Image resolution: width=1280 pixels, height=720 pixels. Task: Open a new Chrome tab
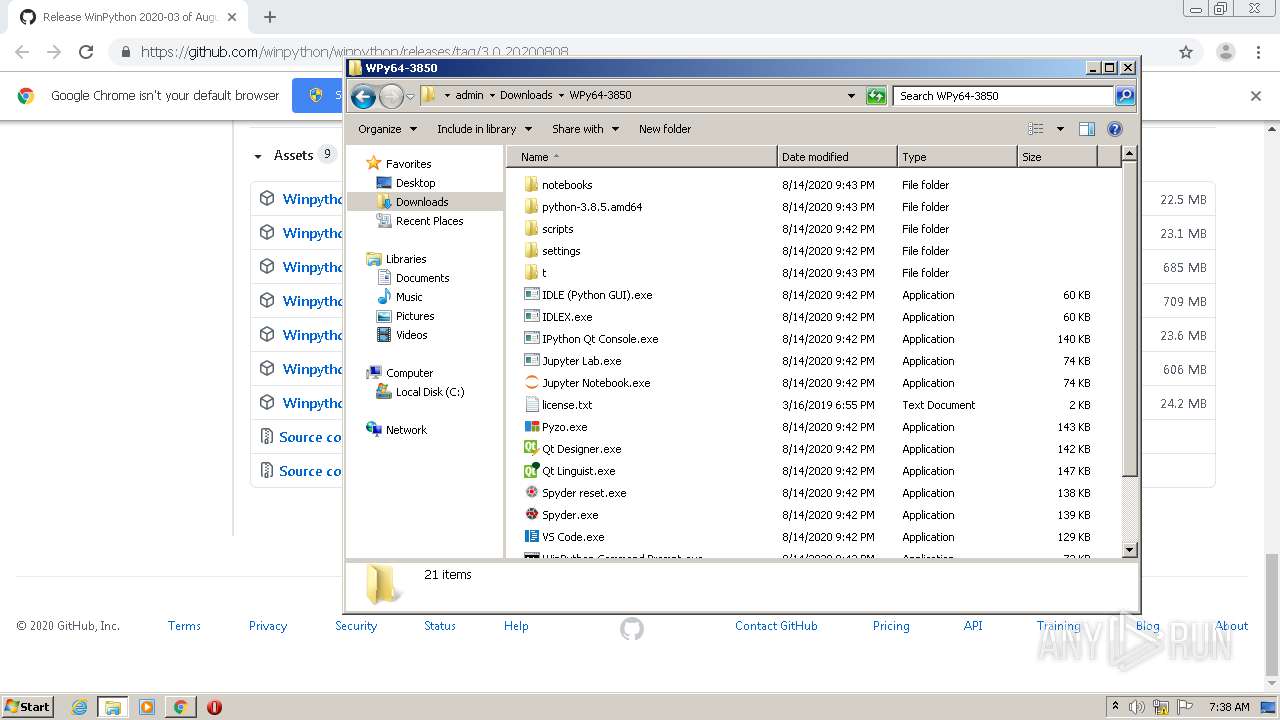click(270, 17)
